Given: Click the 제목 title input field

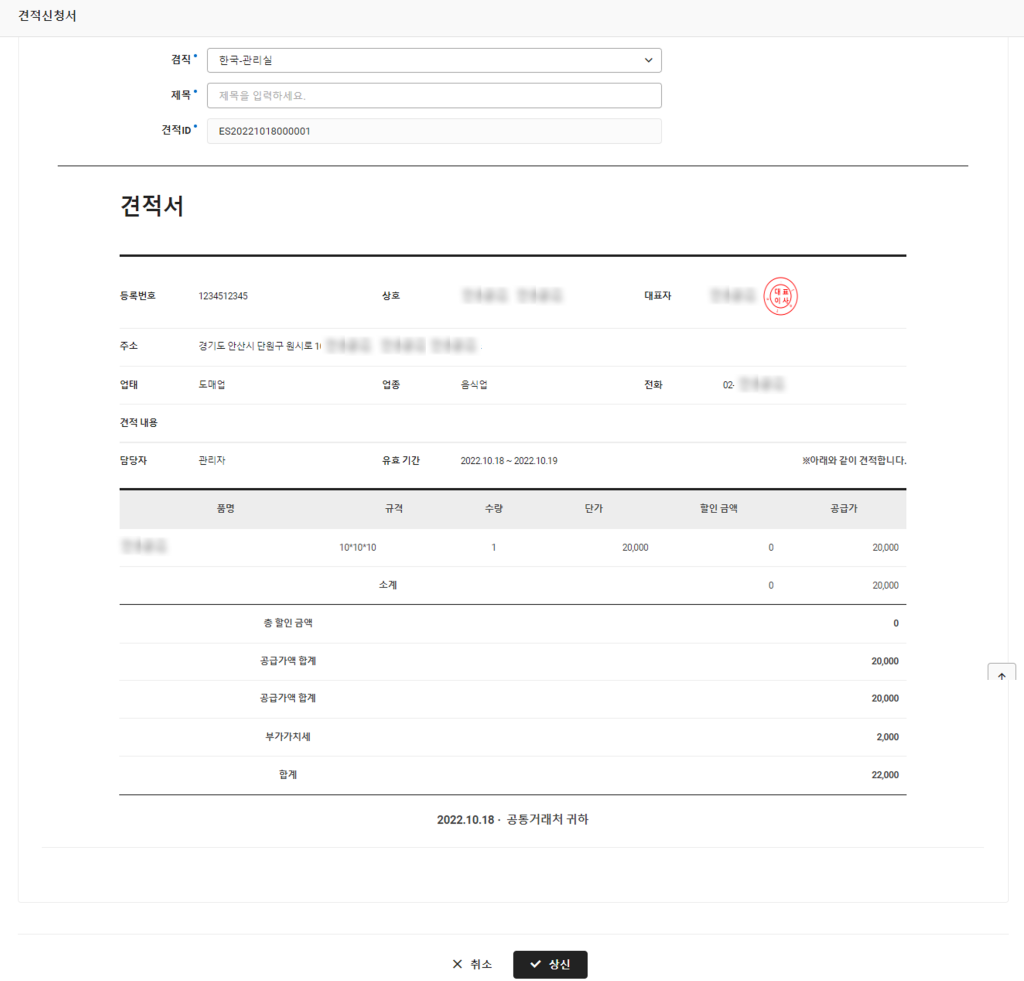Looking at the screenshot, I should 434,96.
